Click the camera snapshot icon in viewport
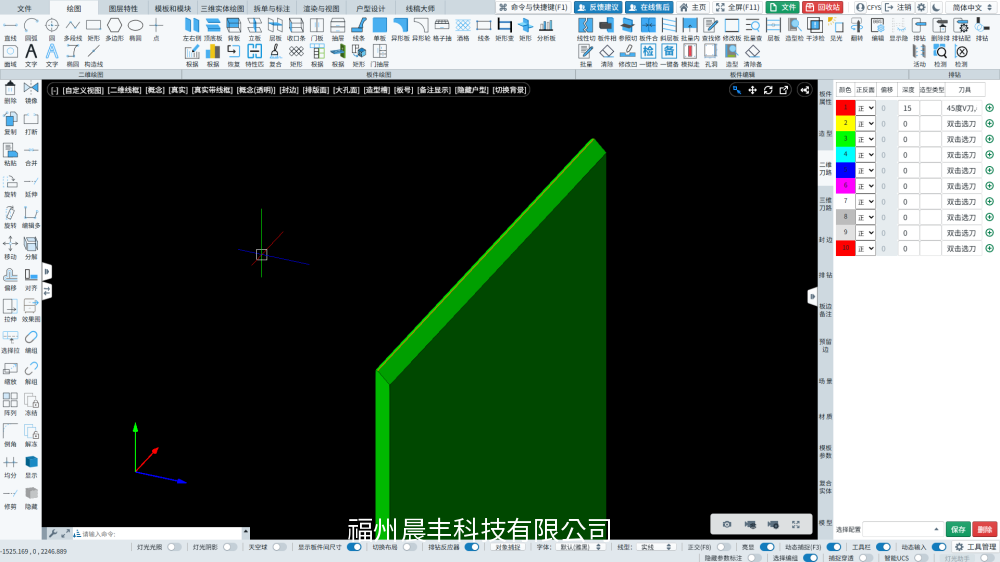Viewport: 1000px width, 562px height. [x=727, y=524]
